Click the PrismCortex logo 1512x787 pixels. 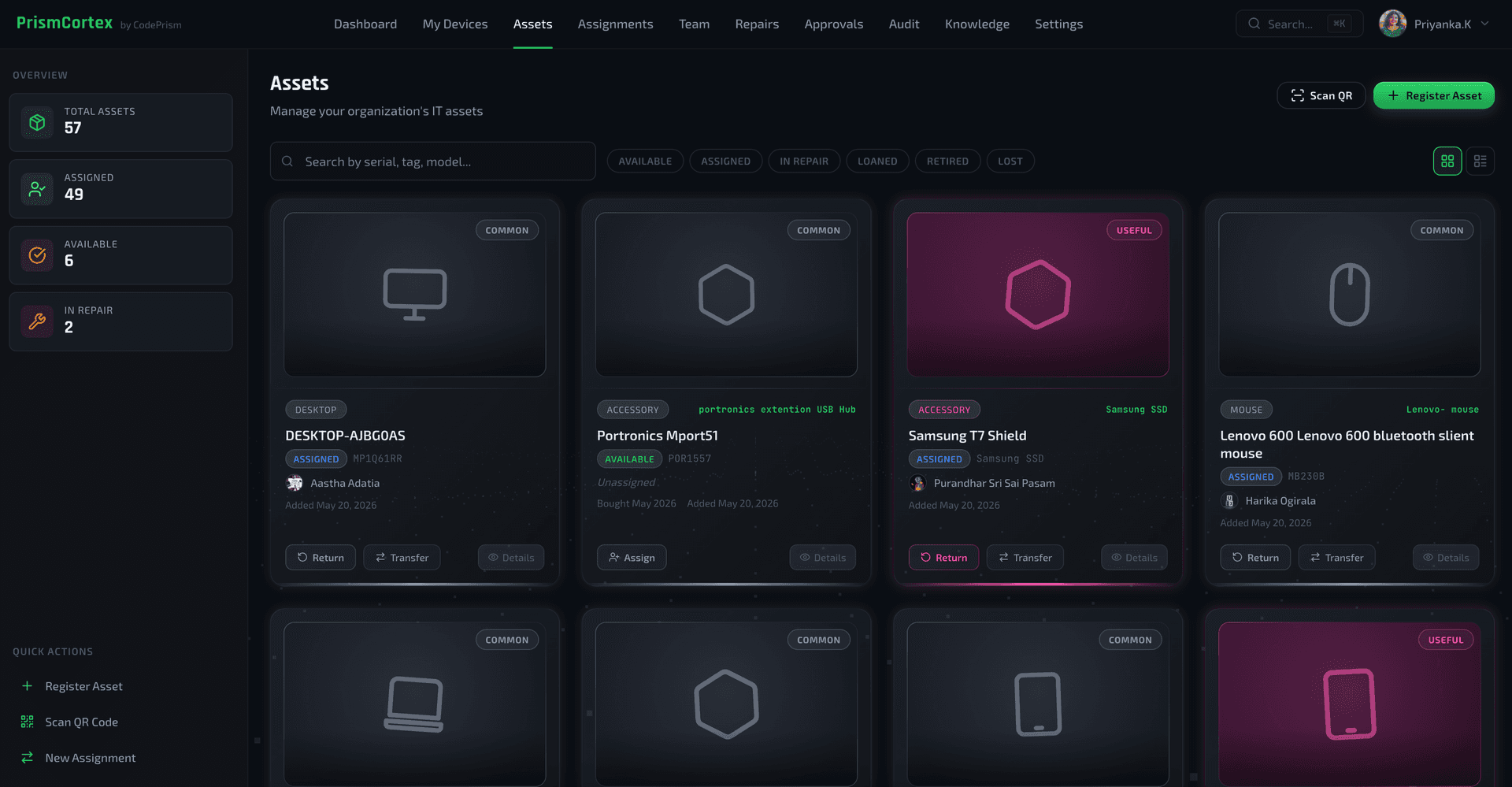point(65,23)
